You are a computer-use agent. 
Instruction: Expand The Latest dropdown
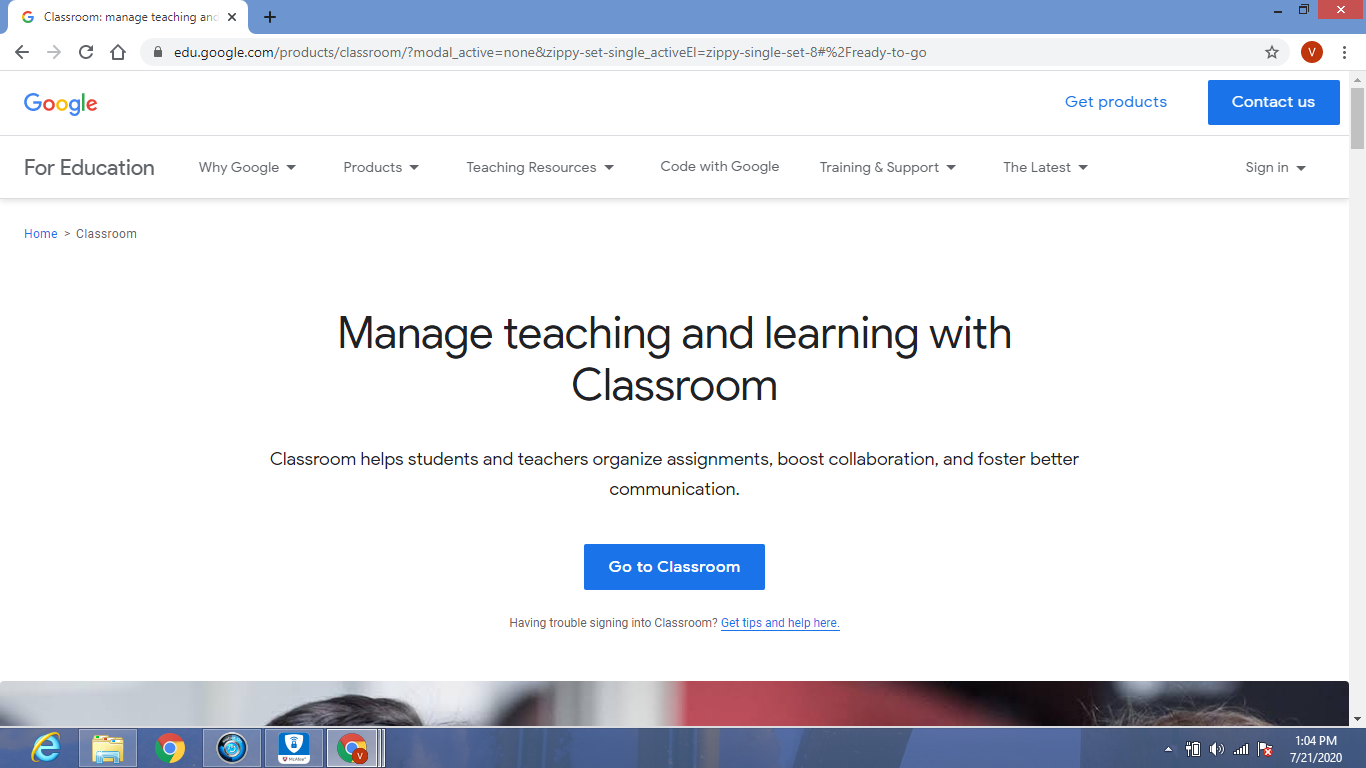[1045, 167]
